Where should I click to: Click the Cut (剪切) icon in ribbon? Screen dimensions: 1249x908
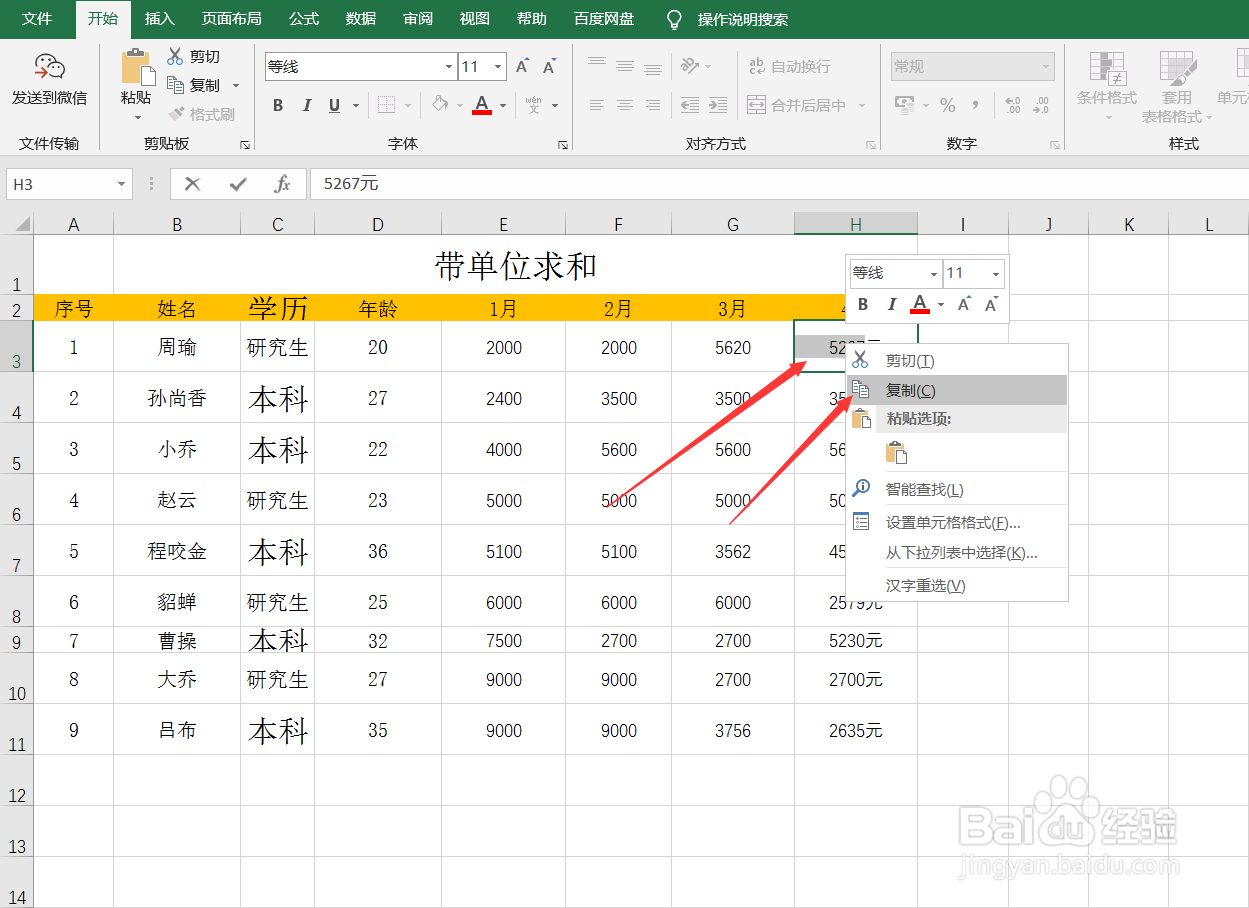point(175,56)
